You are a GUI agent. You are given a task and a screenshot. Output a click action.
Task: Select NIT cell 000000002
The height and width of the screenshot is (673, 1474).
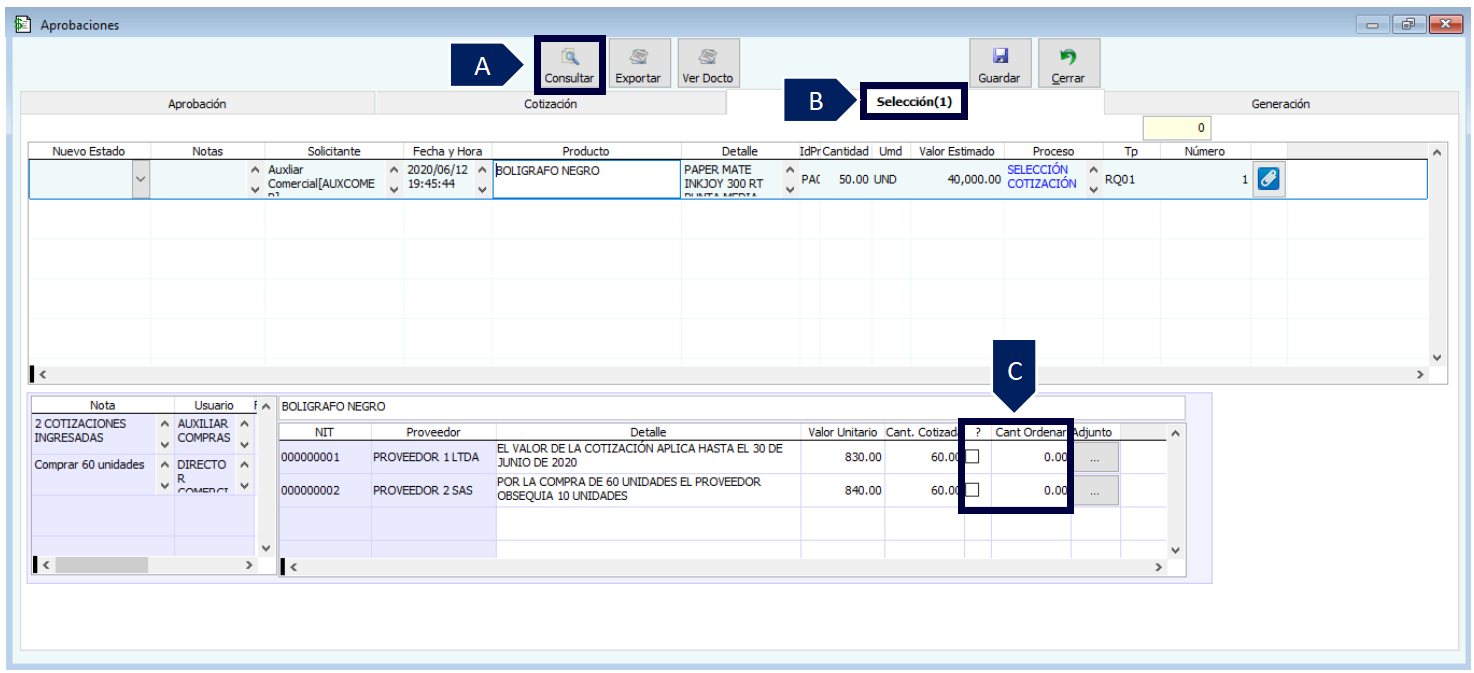pyautogui.click(x=324, y=490)
